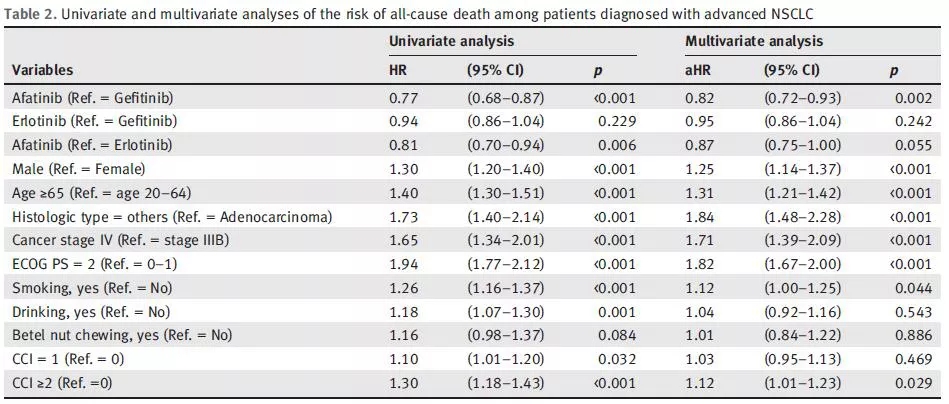The height and width of the screenshot is (404, 949).
Task: Click the Drinking, yes row label
Action: pos(88,312)
